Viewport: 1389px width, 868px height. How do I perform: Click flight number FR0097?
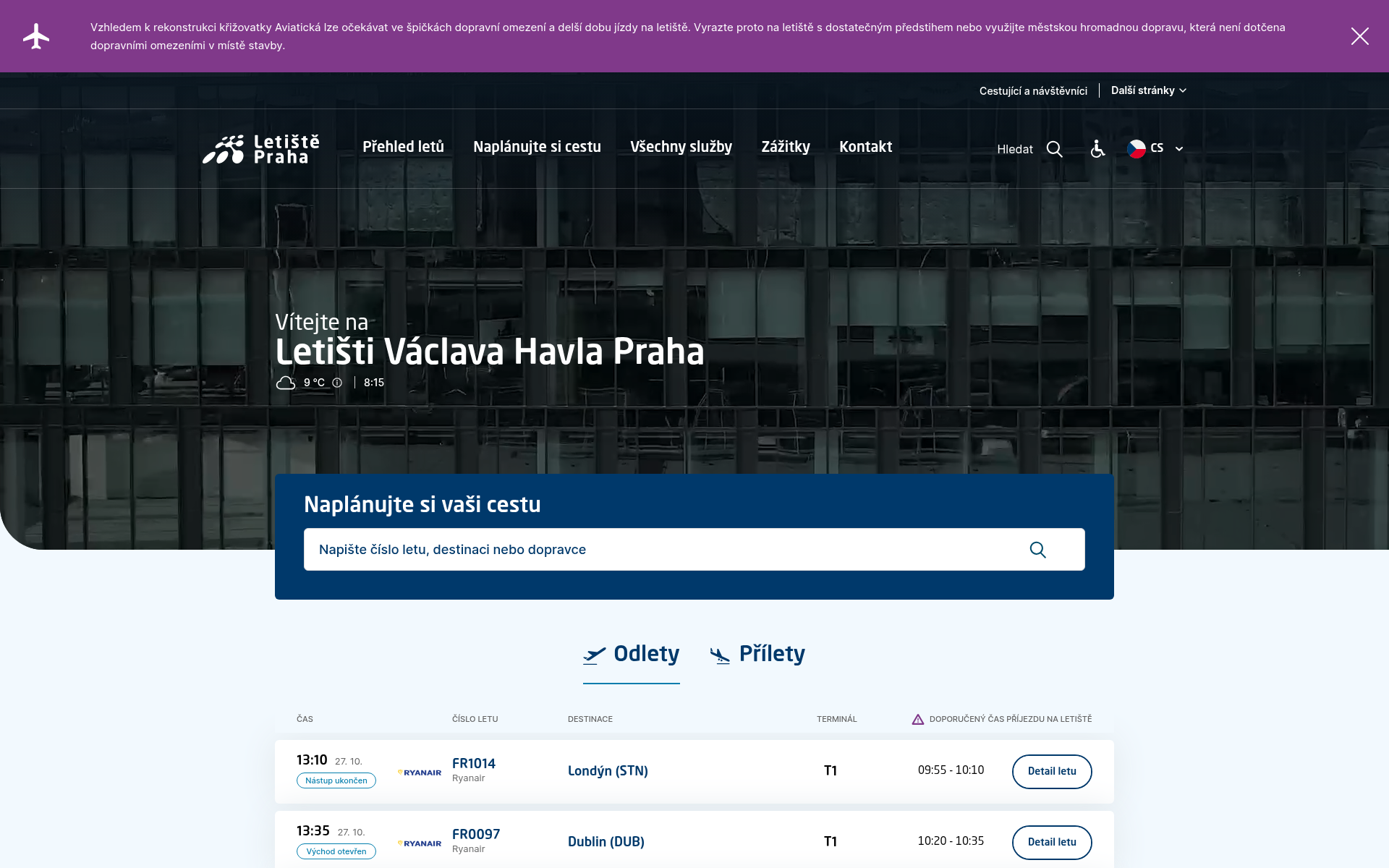(x=476, y=834)
